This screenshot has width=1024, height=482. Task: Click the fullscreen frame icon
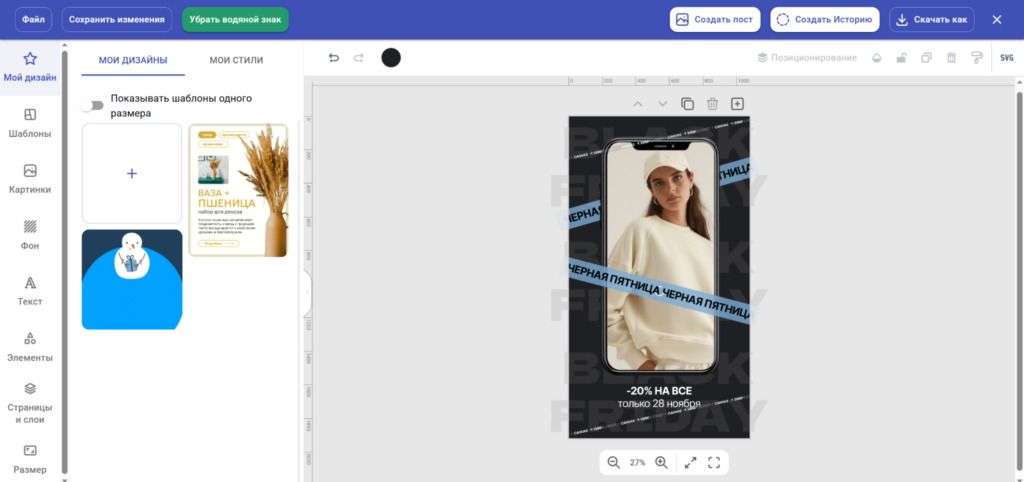(714, 462)
